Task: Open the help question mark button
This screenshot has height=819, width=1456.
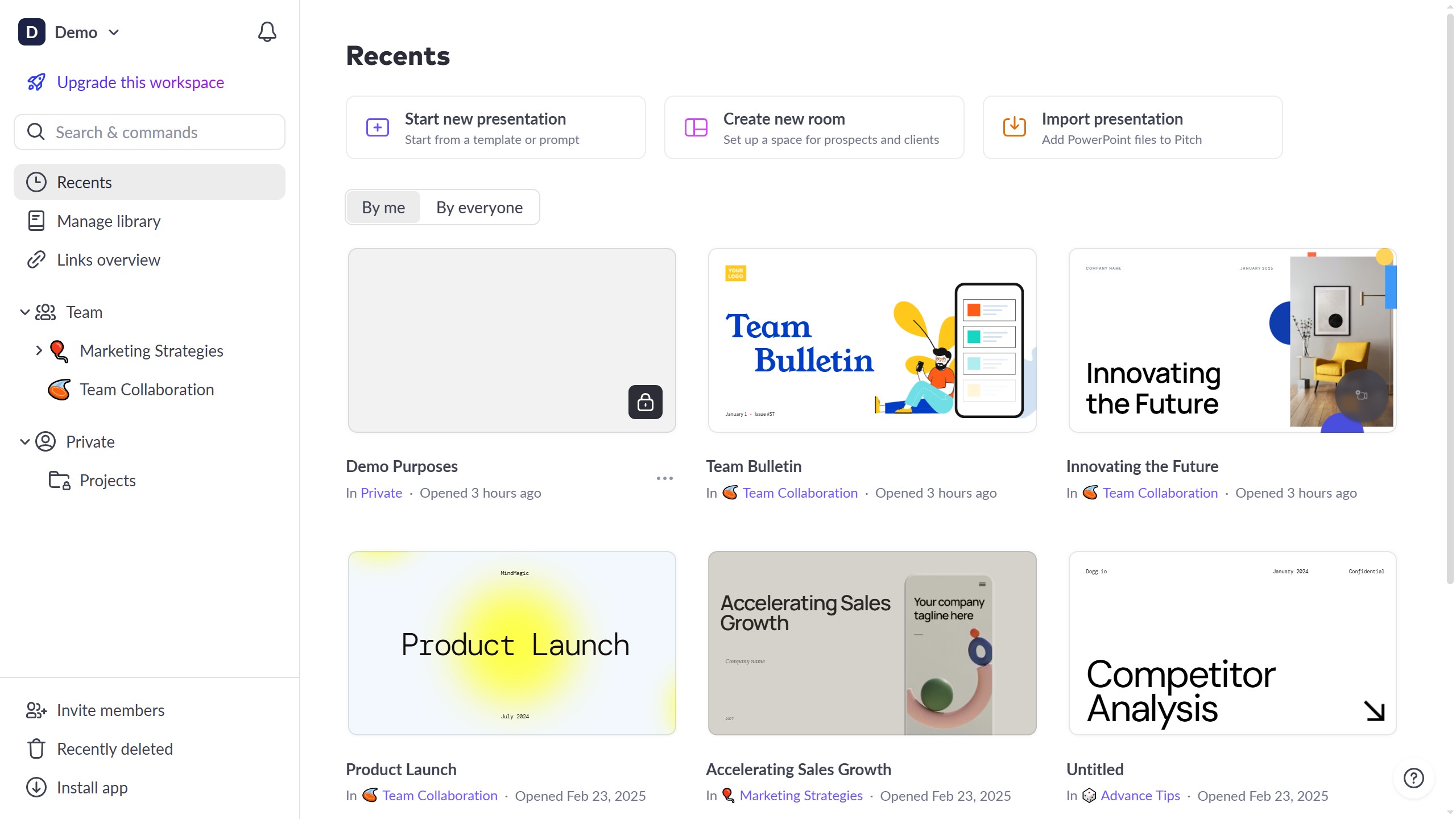Action: click(1413, 777)
